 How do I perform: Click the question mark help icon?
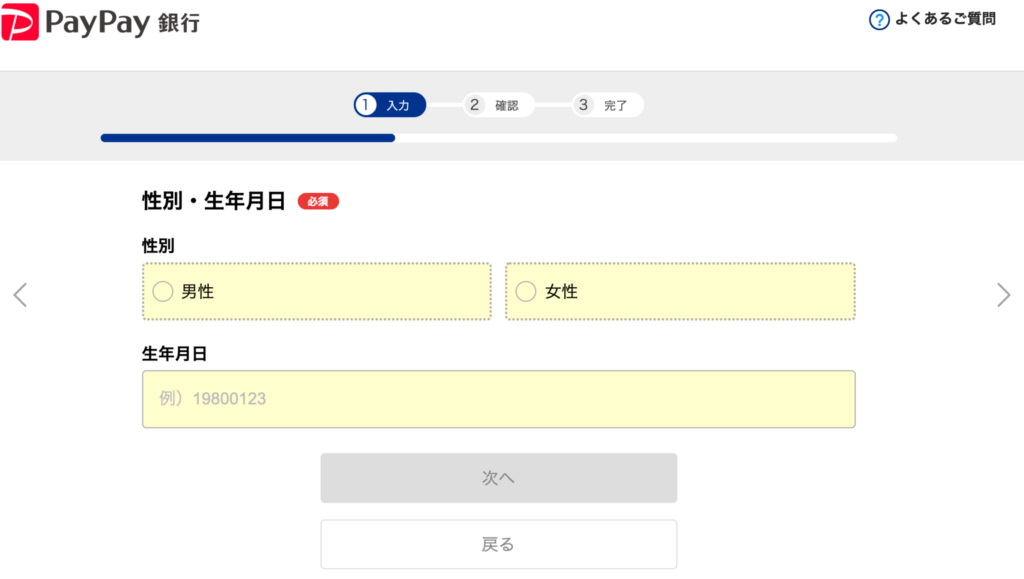click(879, 19)
